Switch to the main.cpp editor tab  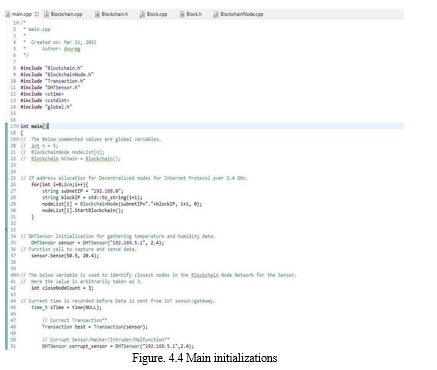click(21, 14)
